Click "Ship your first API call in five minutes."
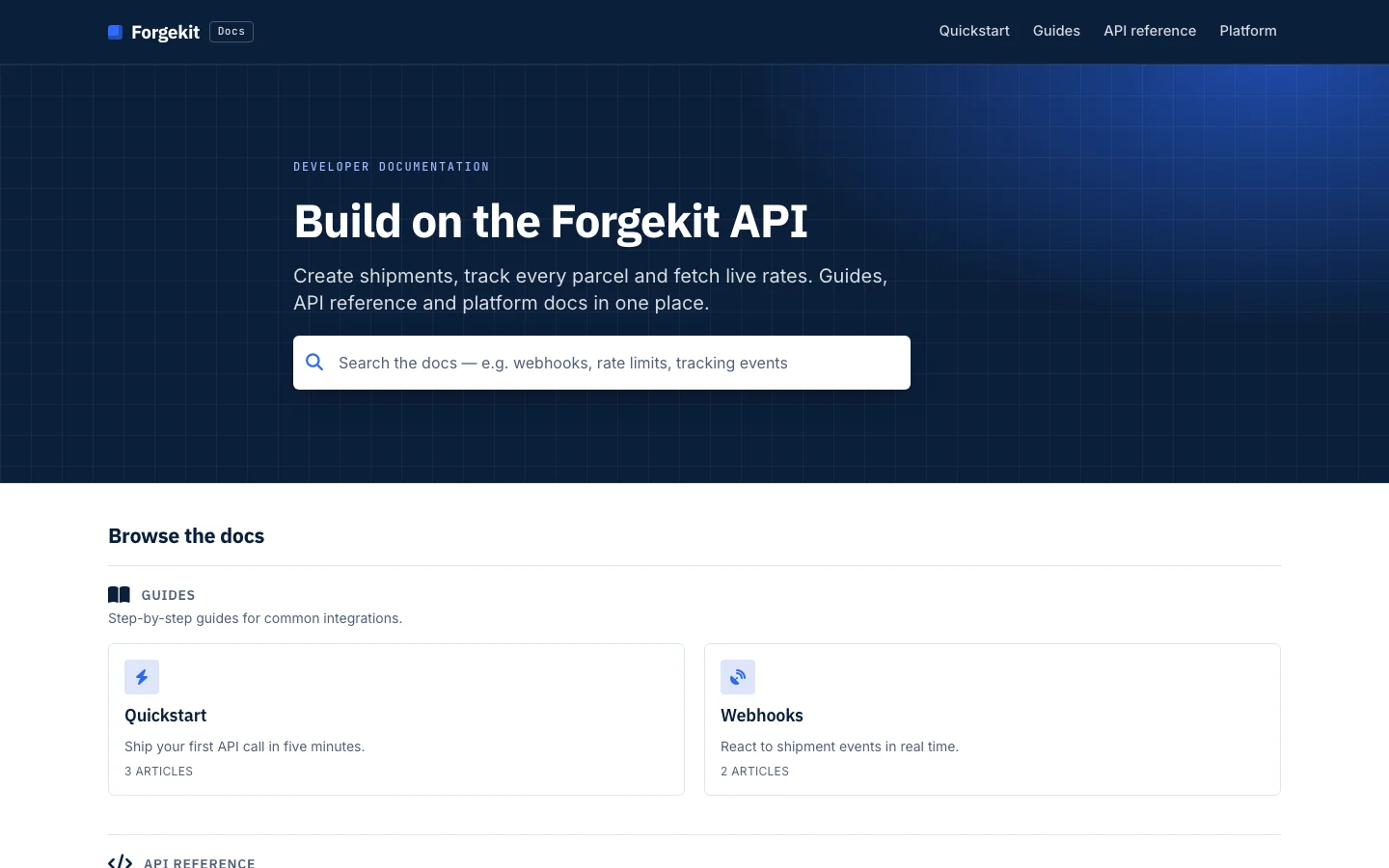The image size is (1389, 868). click(245, 746)
